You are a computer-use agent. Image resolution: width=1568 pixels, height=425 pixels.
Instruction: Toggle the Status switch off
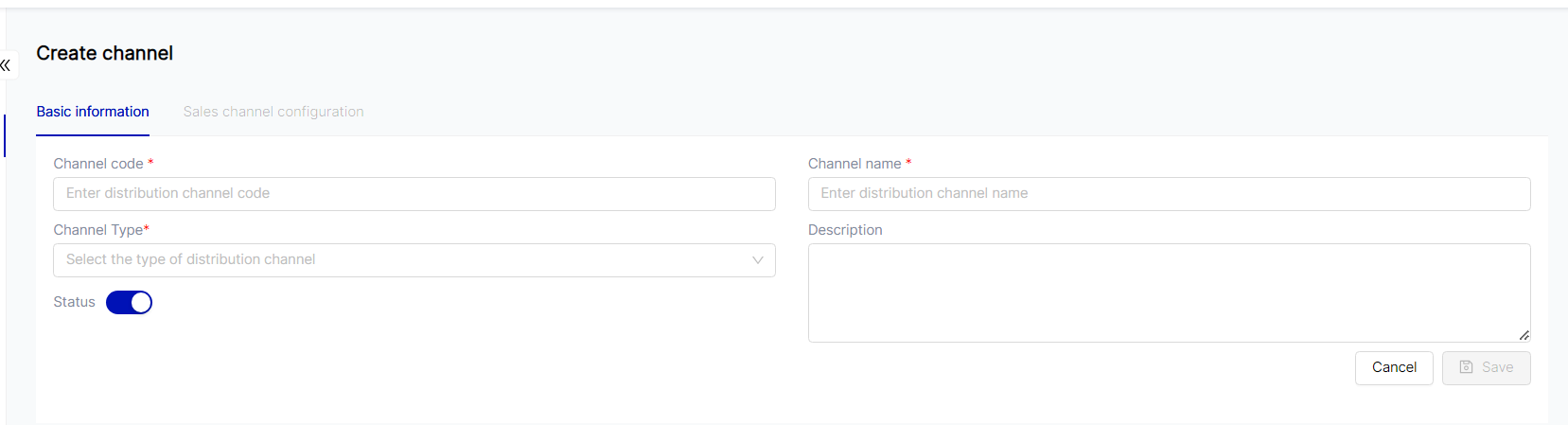pyautogui.click(x=129, y=302)
